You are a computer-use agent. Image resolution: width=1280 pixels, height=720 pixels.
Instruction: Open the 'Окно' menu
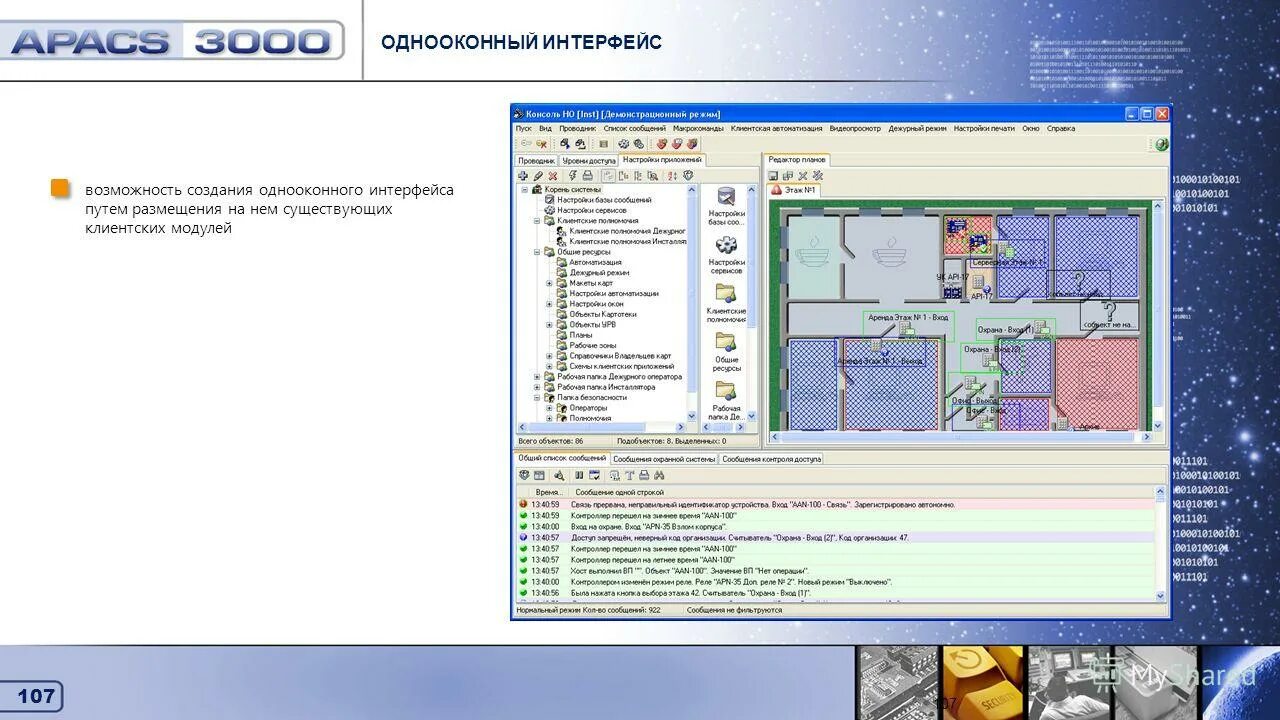[x=1030, y=128]
